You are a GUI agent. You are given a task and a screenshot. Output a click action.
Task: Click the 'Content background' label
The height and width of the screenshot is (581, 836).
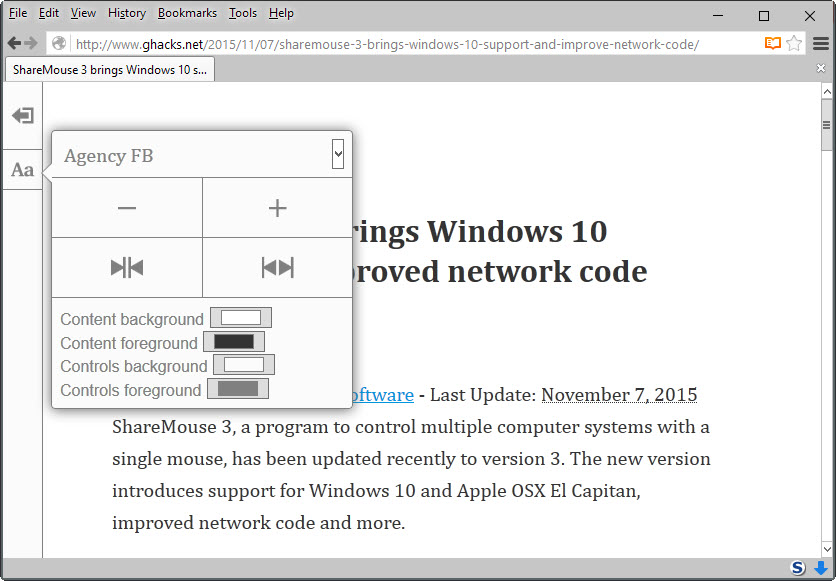[x=132, y=319]
